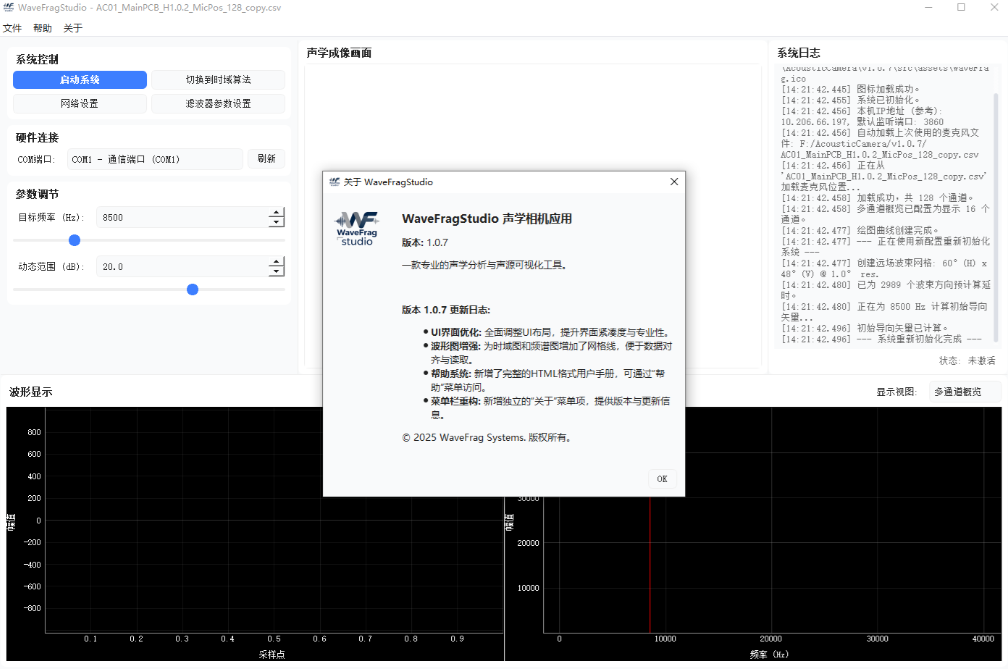Decrease 动态范围 using the down stepper arrow

[276, 271]
